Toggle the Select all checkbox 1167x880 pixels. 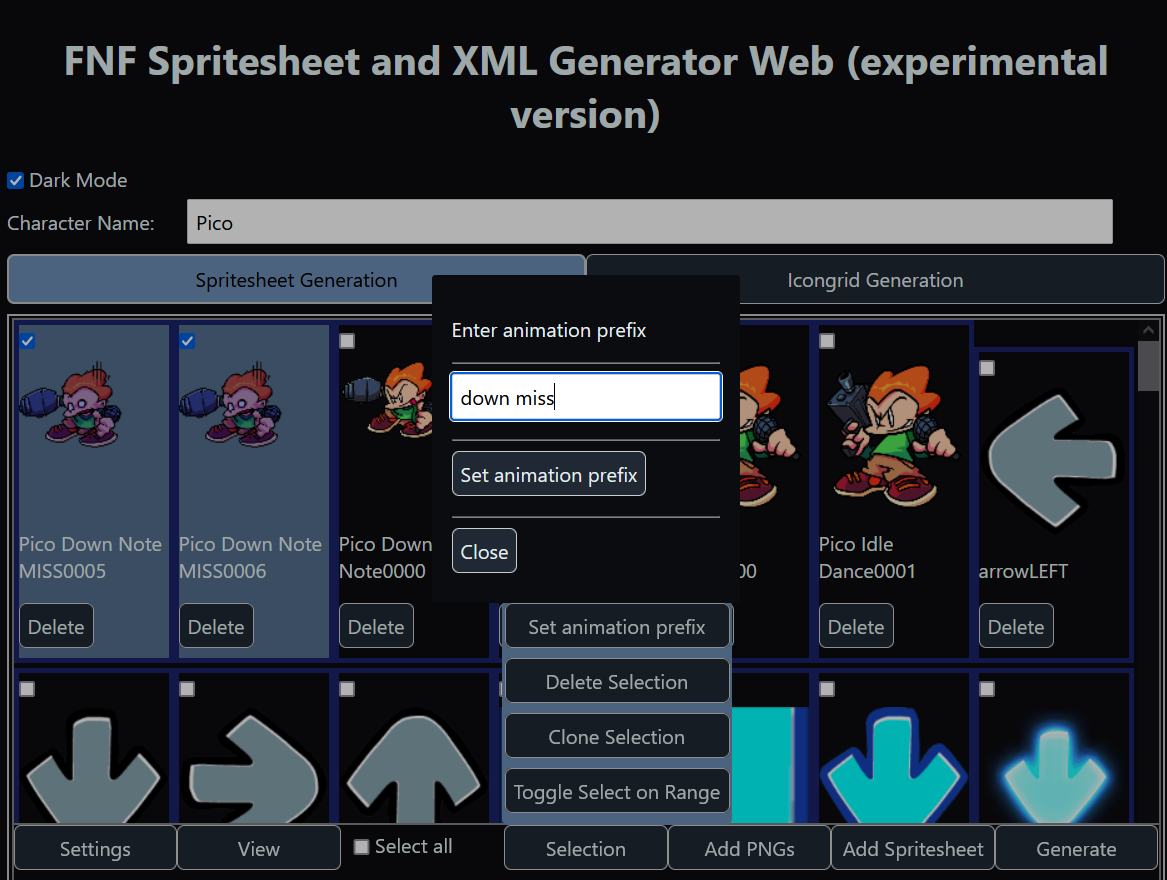[361, 846]
